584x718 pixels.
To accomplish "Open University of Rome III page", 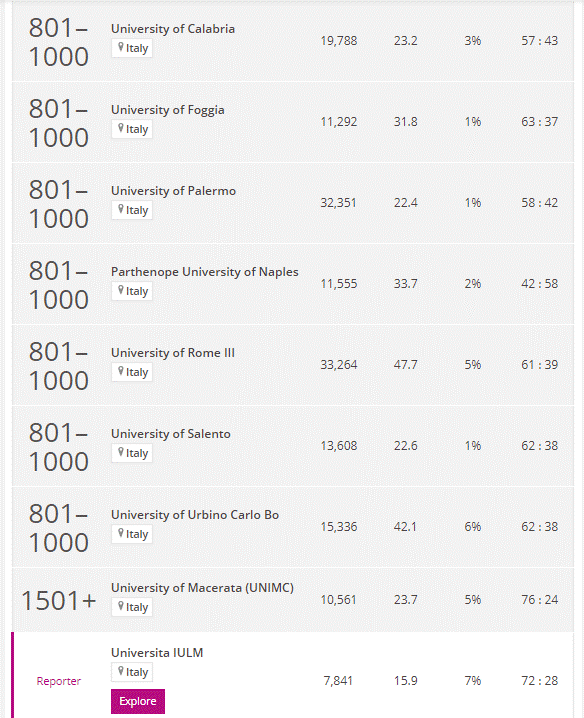I will [x=173, y=353].
